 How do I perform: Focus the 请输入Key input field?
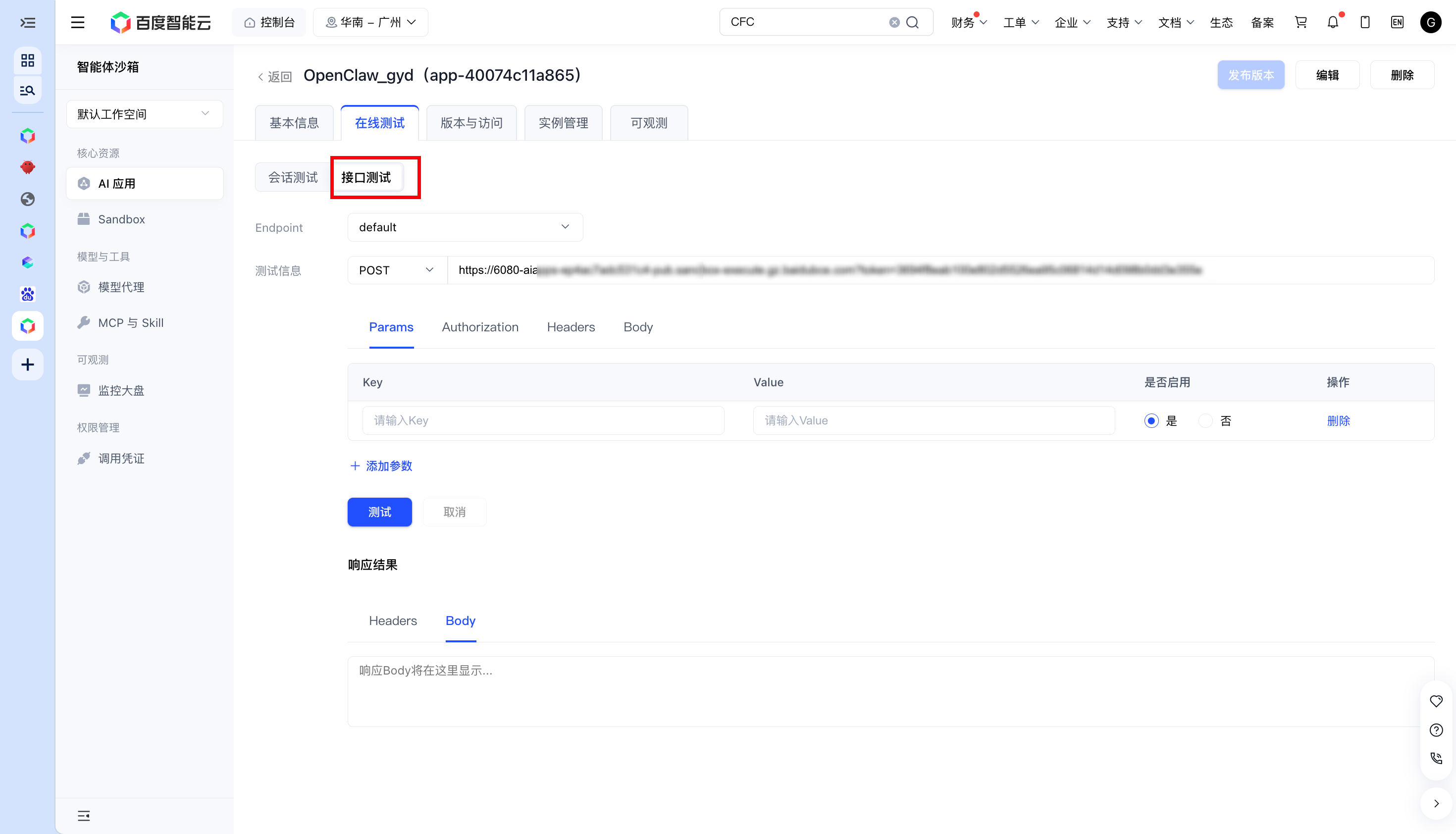[x=543, y=421]
